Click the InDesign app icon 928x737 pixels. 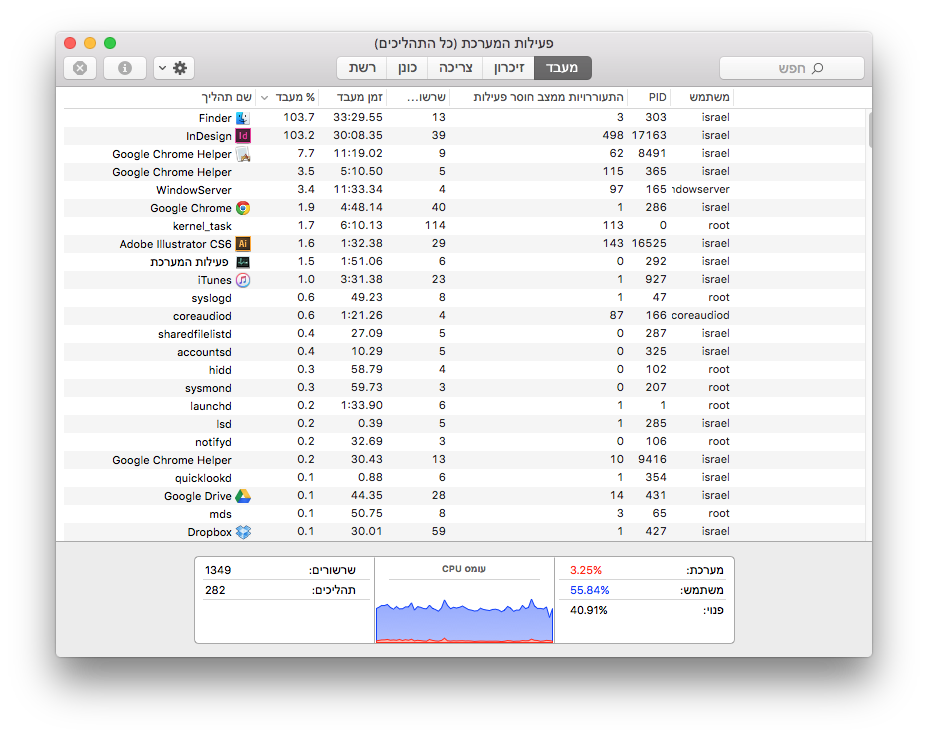[243, 136]
